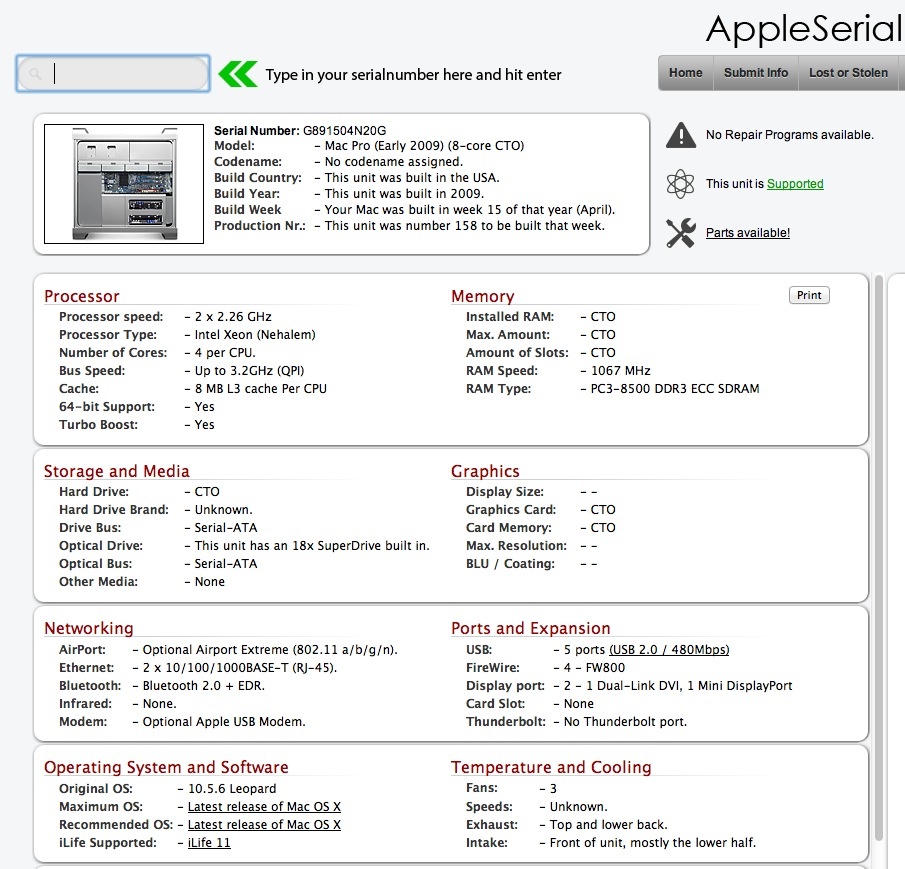Screen dimensions: 905x869
Task: Click '1067 MHz' RAM speed value
Action: [x=620, y=370]
